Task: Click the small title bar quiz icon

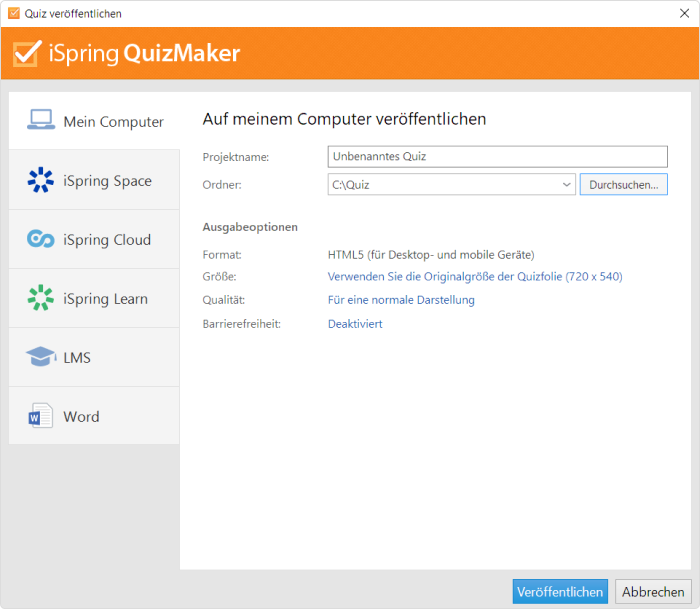Action: coord(14,13)
